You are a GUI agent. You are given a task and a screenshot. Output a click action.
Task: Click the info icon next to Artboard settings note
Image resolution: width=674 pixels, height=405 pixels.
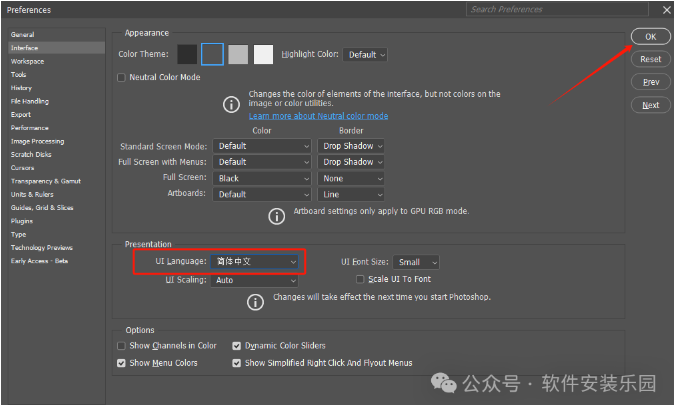[x=277, y=215]
